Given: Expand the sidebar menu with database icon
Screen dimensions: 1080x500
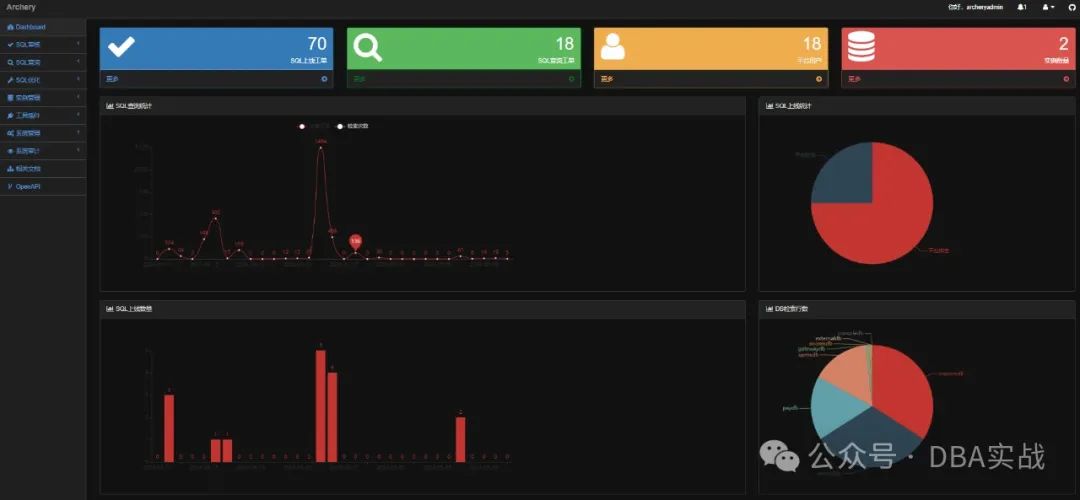Looking at the screenshot, I should (43, 98).
